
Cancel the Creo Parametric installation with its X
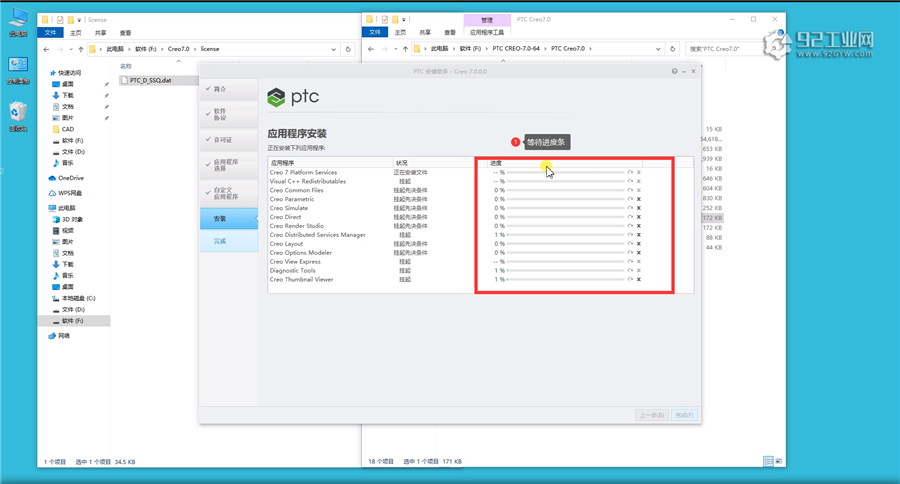pos(639,199)
